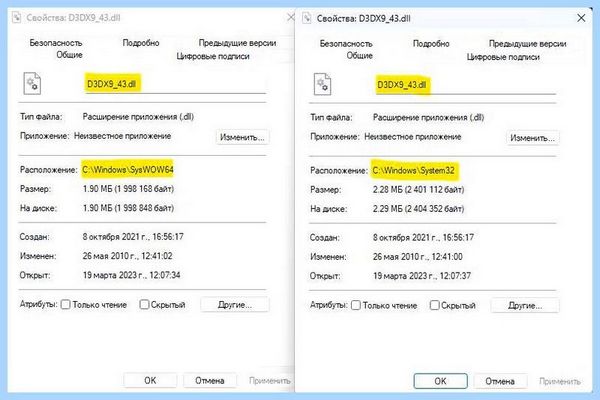Click Неизвестное приложение in right System32 window
The image size is (600, 400).
click(x=412, y=137)
